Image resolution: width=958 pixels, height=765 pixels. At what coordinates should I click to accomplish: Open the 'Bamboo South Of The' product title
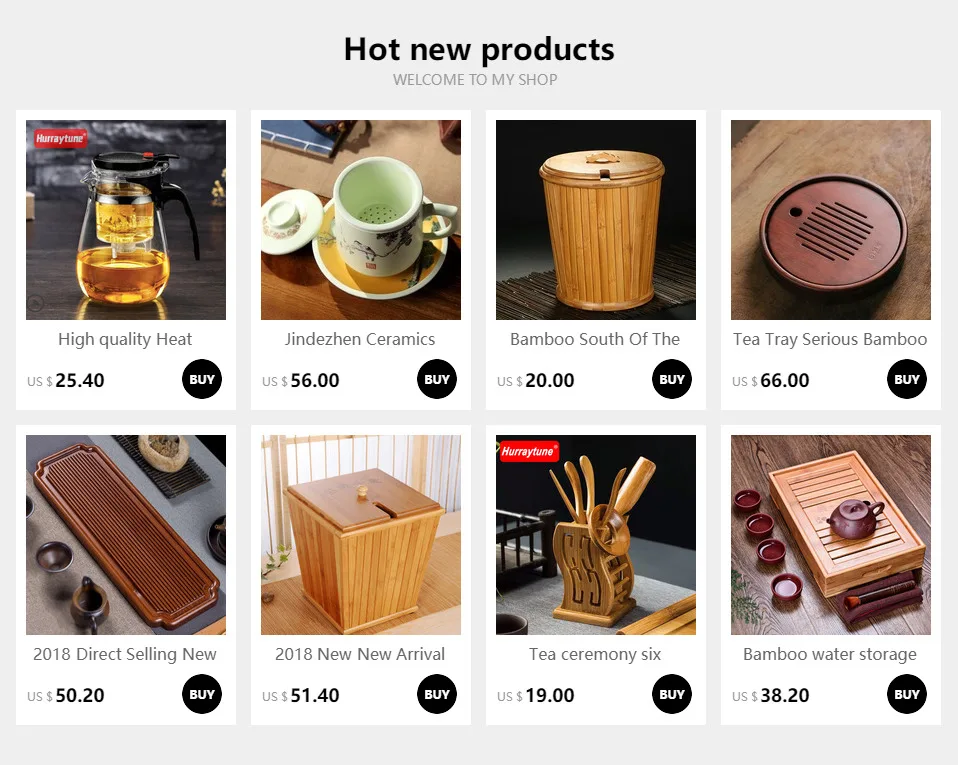click(x=595, y=340)
